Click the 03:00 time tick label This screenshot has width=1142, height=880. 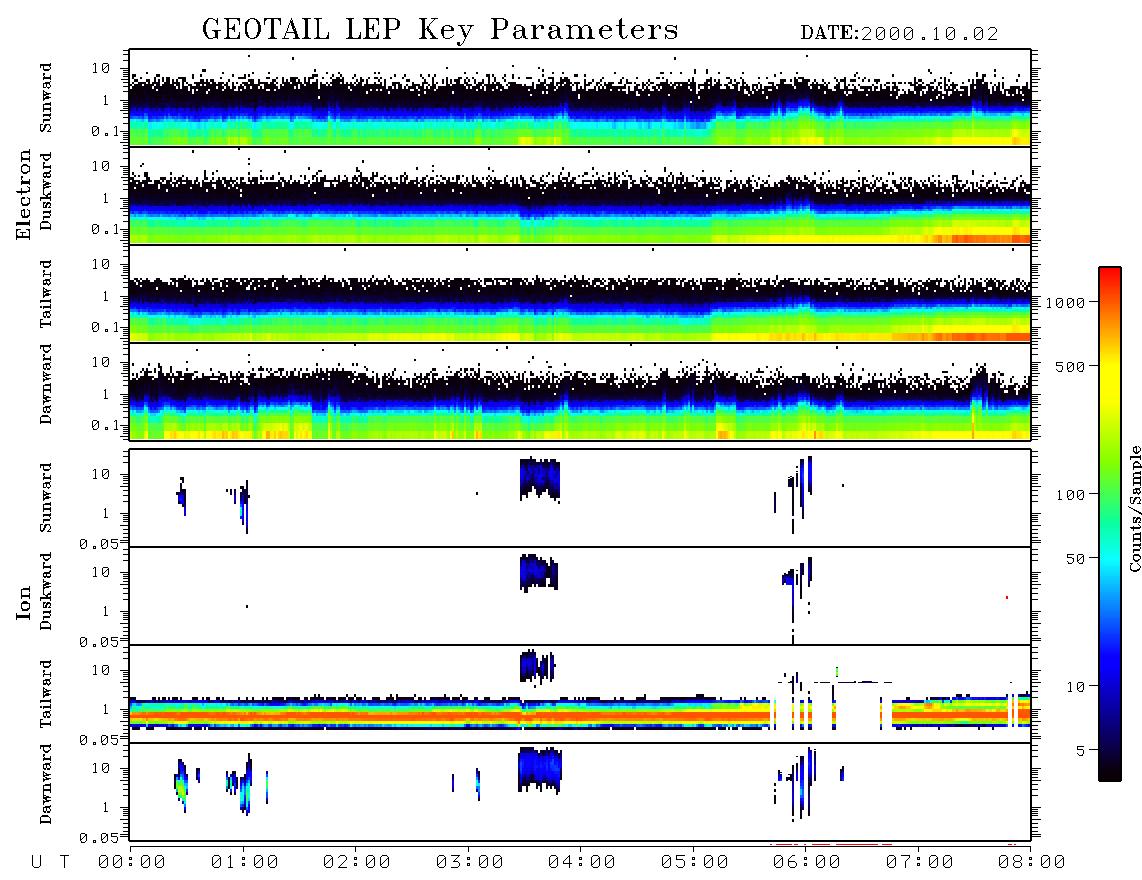(x=469, y=863)
